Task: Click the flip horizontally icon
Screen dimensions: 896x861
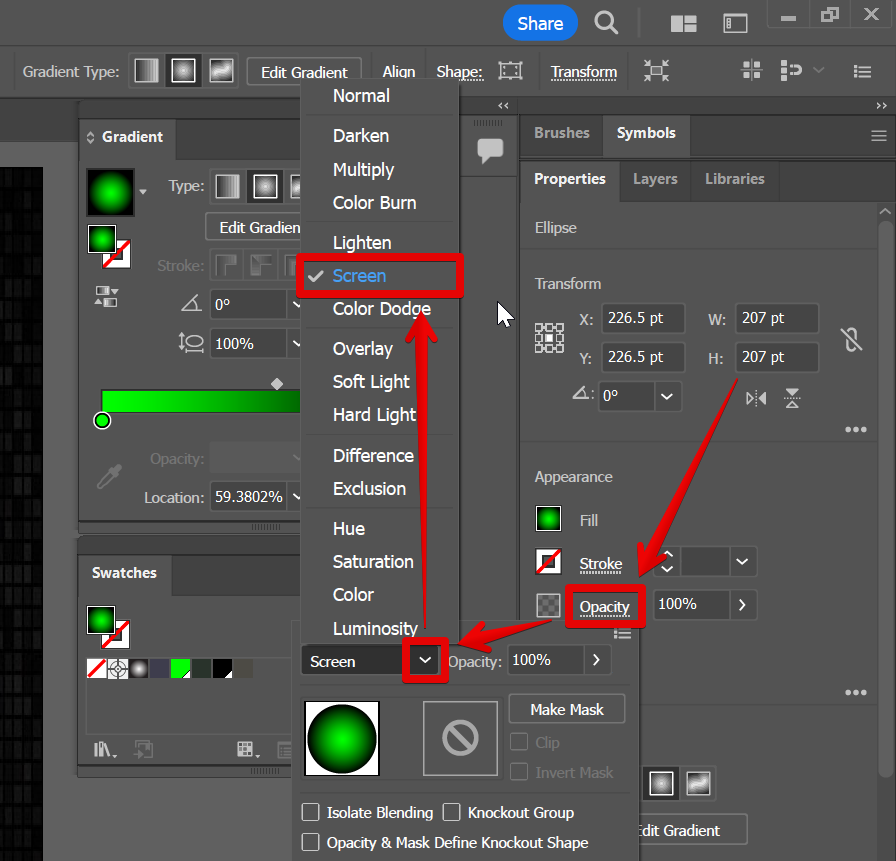Action: point(756,397)
